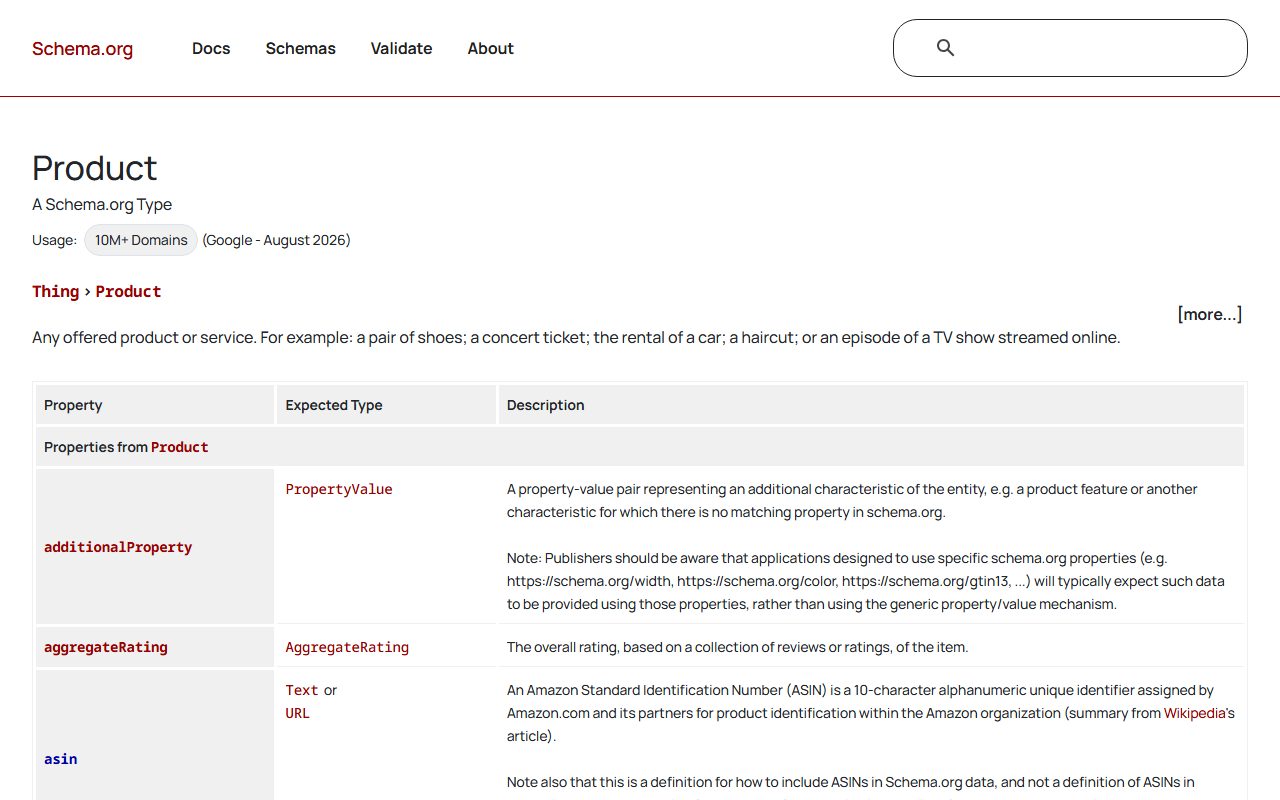This screenshot has width=1280, height=800.
Task: Click the 10M+ Domains usage badge
Action: click(x=141, y=240)
